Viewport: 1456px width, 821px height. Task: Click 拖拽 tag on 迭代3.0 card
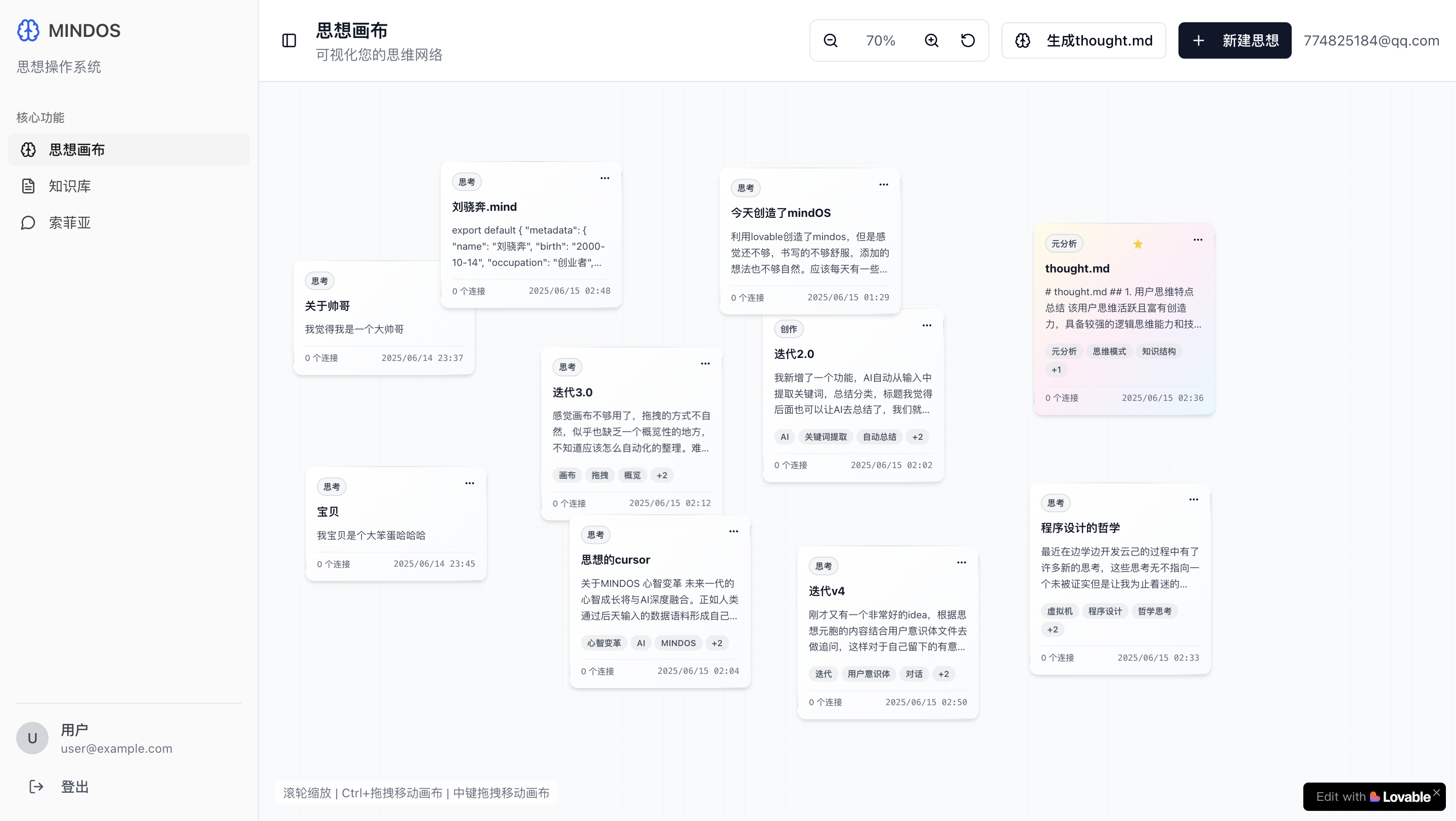point(600,475)
